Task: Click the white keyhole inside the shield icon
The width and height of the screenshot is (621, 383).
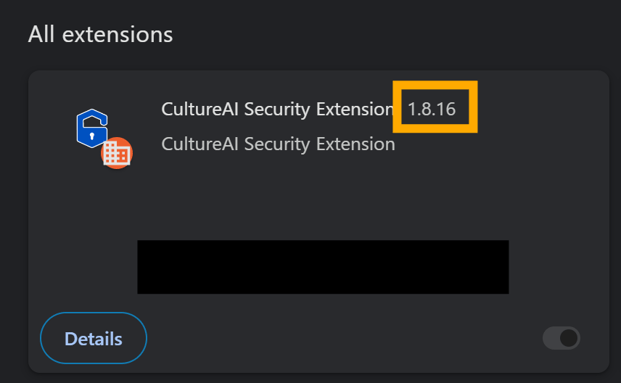Action: [92, 137]
